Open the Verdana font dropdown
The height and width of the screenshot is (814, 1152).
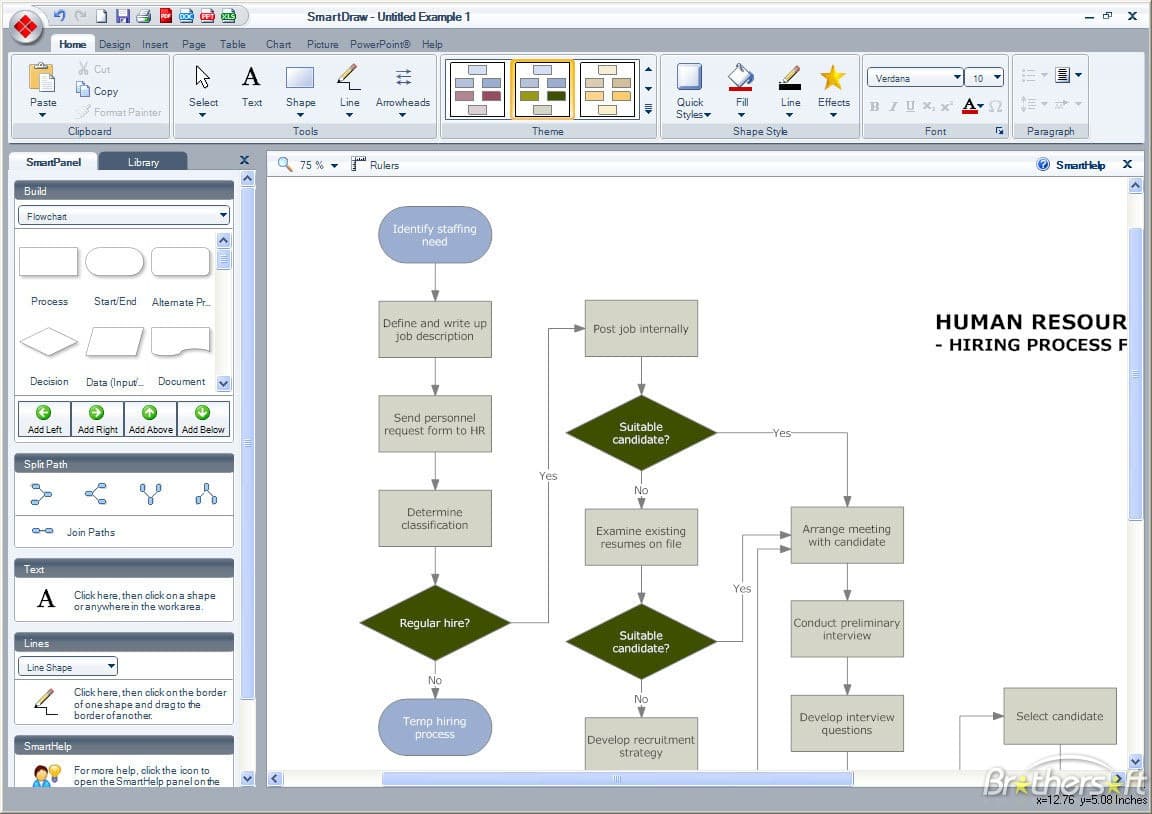(x=915, y=78)
